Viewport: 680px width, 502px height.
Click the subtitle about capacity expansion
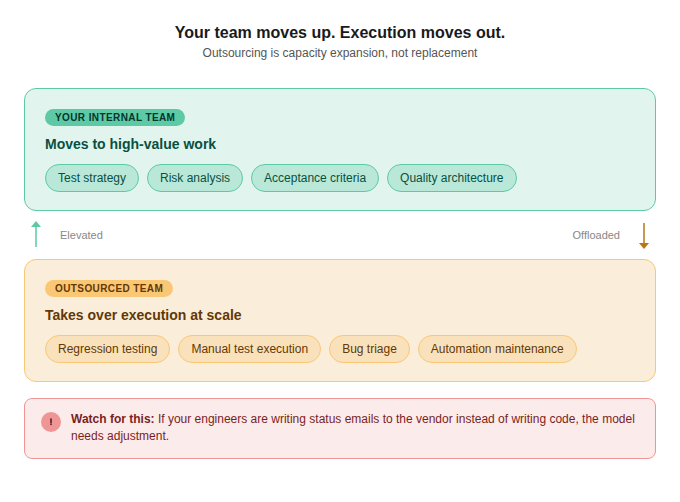pyautogui.click(x=340, y=53)
